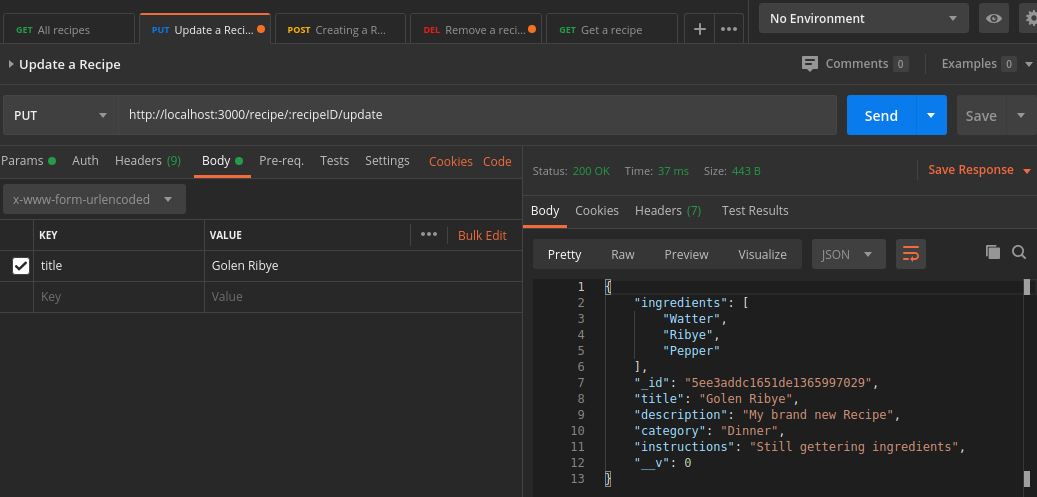Click the empty Key placeholder field
This screenshot has height=497, width=1037.
click(x=119, y=296)
